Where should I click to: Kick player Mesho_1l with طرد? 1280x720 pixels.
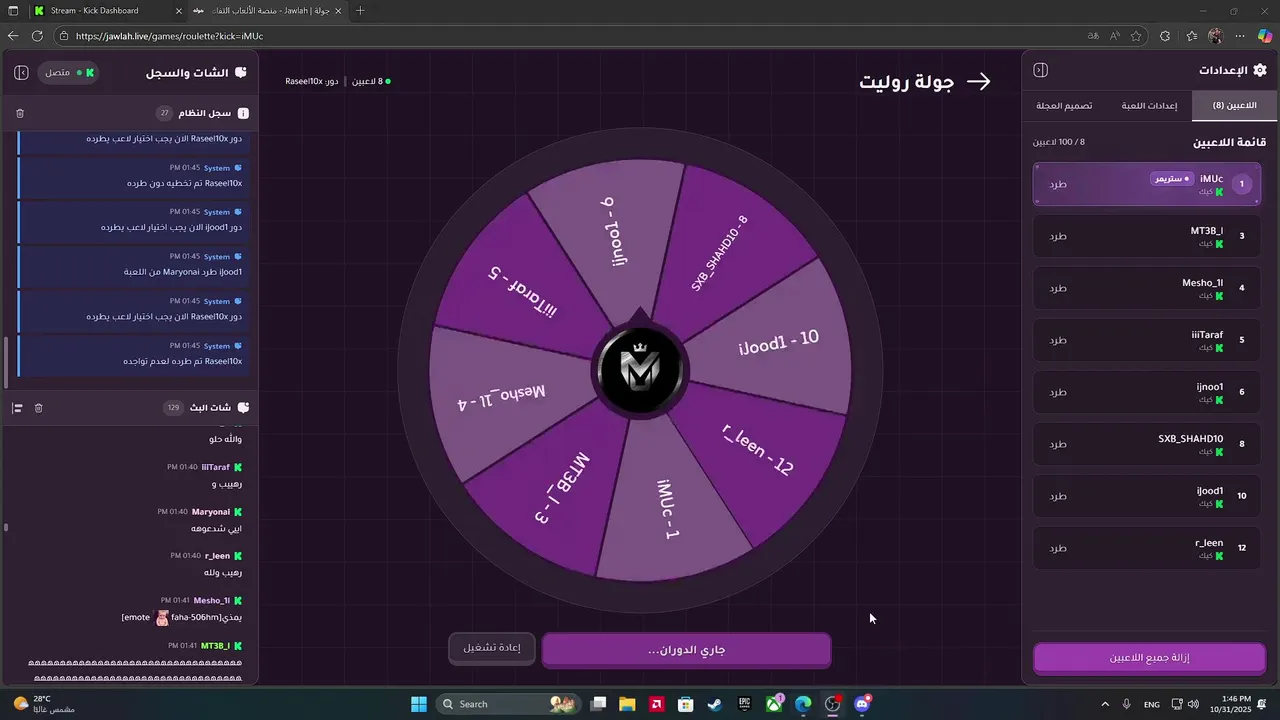[x=1058, y=288]
